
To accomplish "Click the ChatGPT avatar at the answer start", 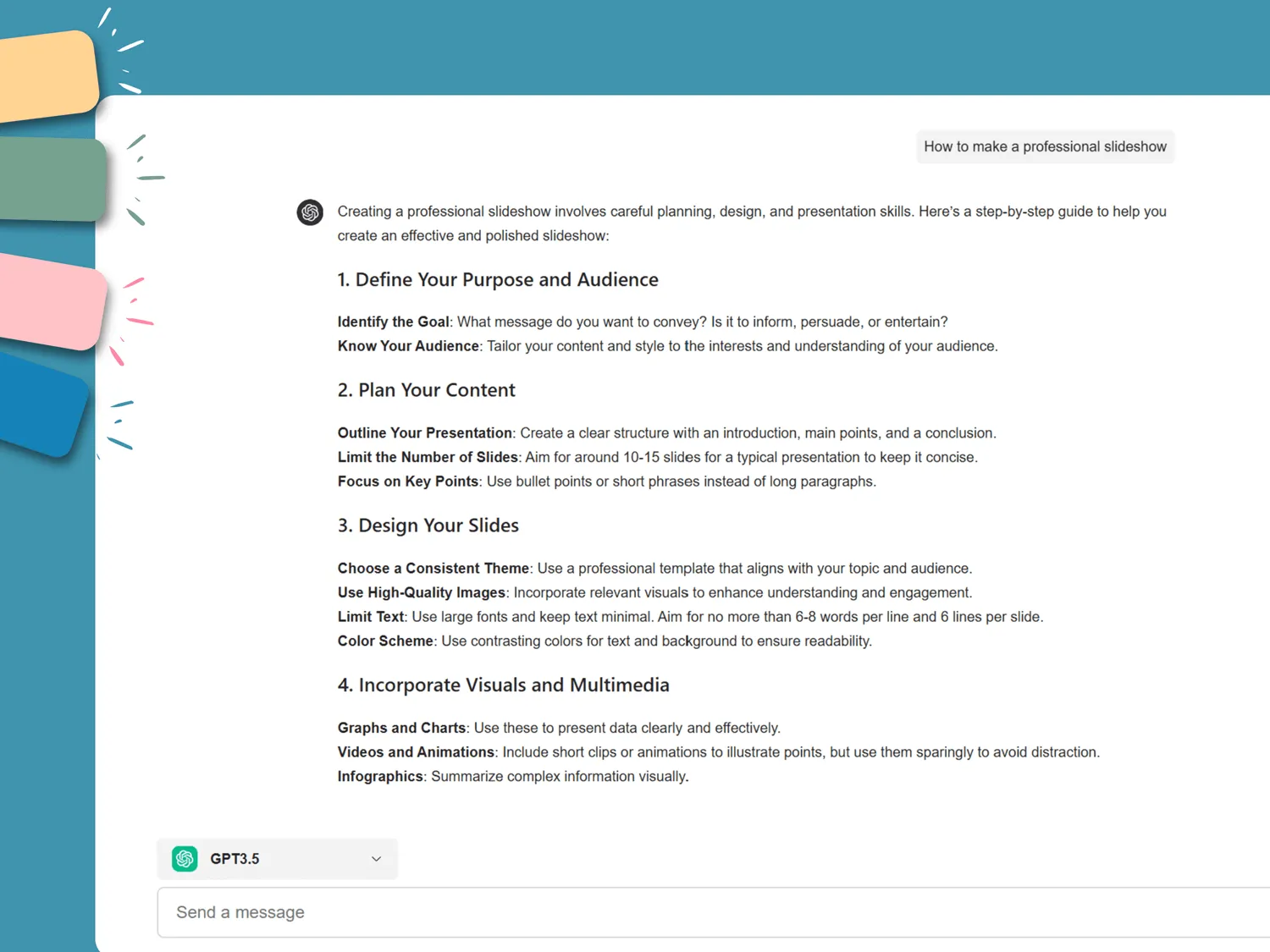I will [309, 212].
